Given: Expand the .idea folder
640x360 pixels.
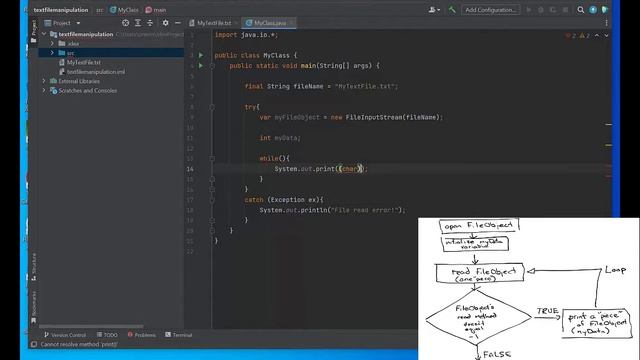Looking at the screenshot, I should pos(52,43).
